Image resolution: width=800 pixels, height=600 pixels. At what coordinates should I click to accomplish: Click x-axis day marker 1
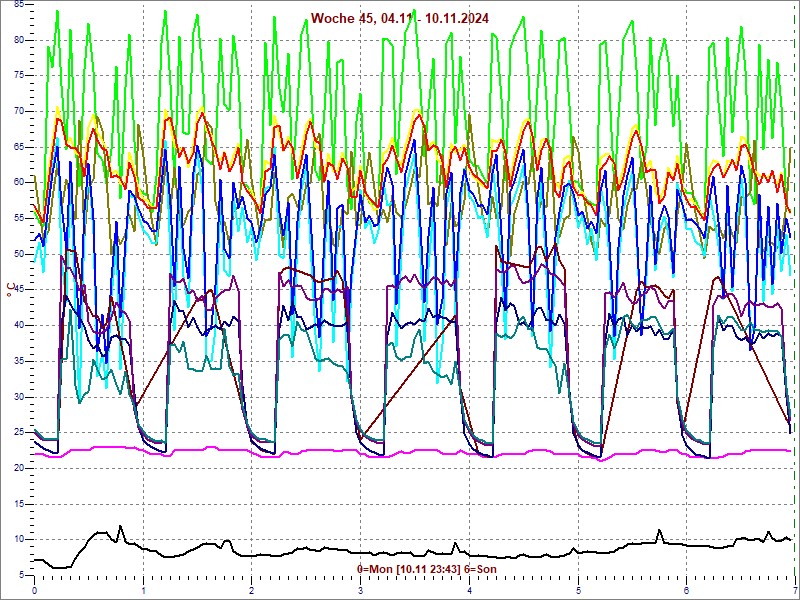coord(144,591)
